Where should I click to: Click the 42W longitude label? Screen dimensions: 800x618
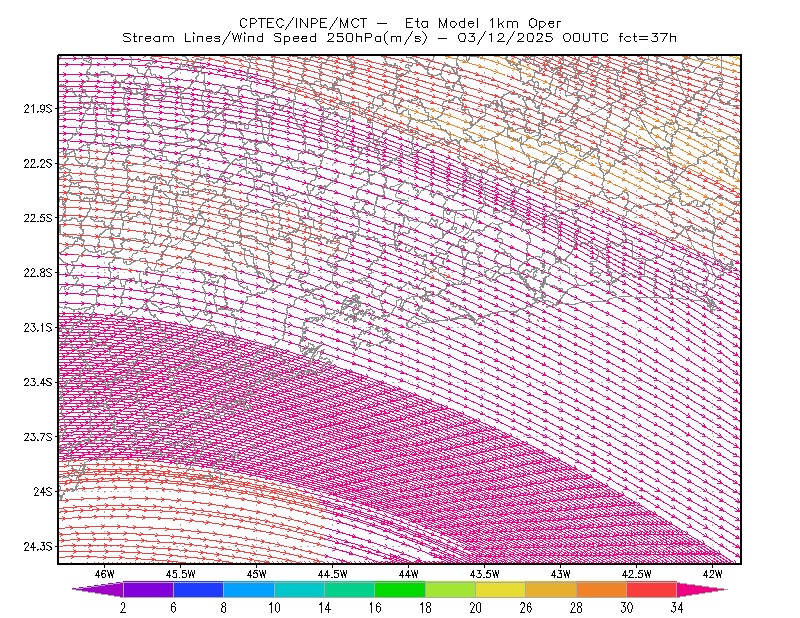pos(712,574)
